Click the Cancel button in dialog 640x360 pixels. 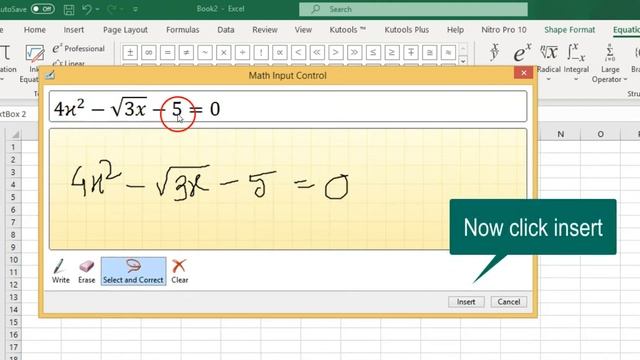pyautogui.click(x=509, y=302)
